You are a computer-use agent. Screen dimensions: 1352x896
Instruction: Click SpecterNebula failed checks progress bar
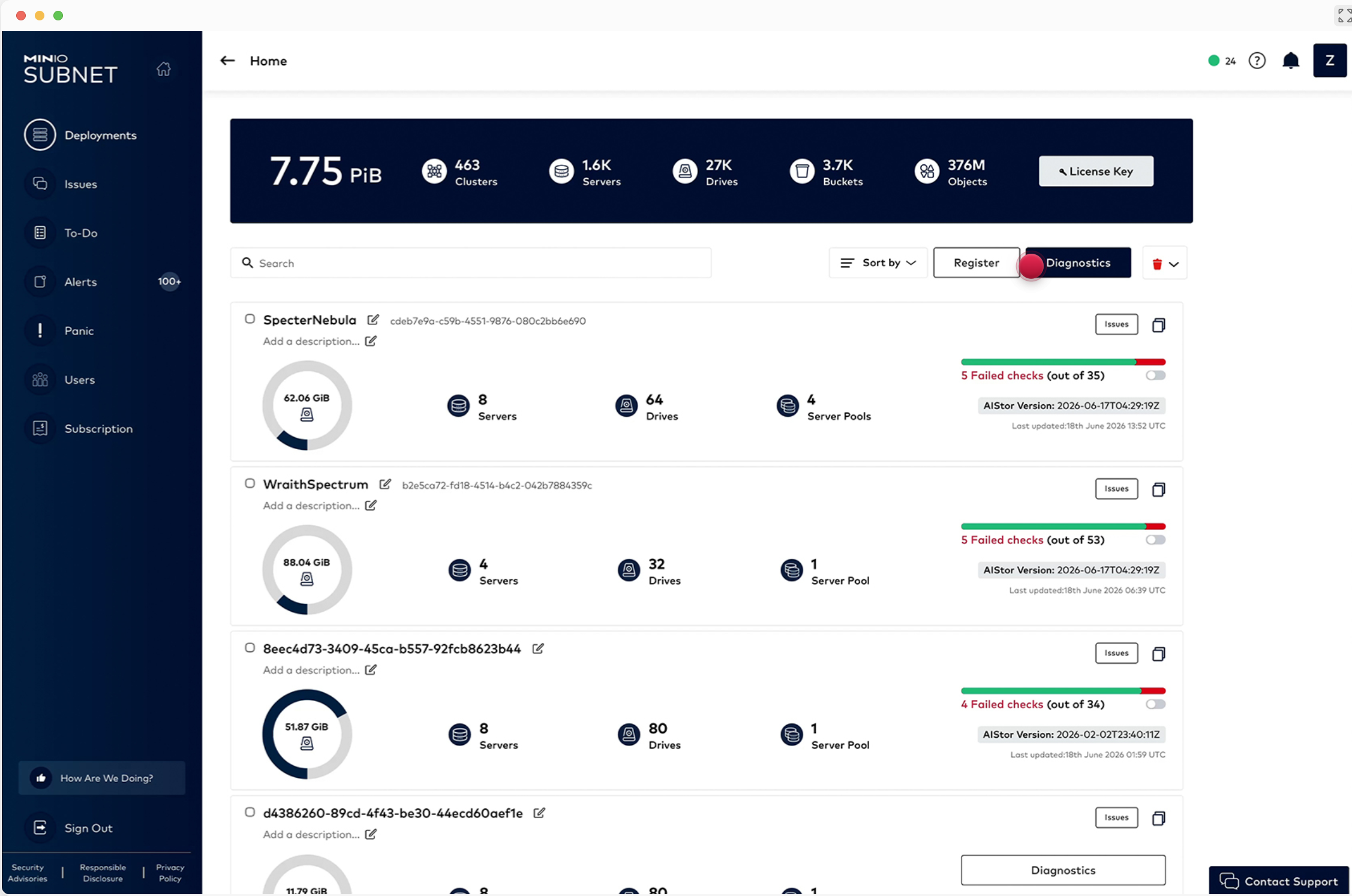(x=1063, y=362)
